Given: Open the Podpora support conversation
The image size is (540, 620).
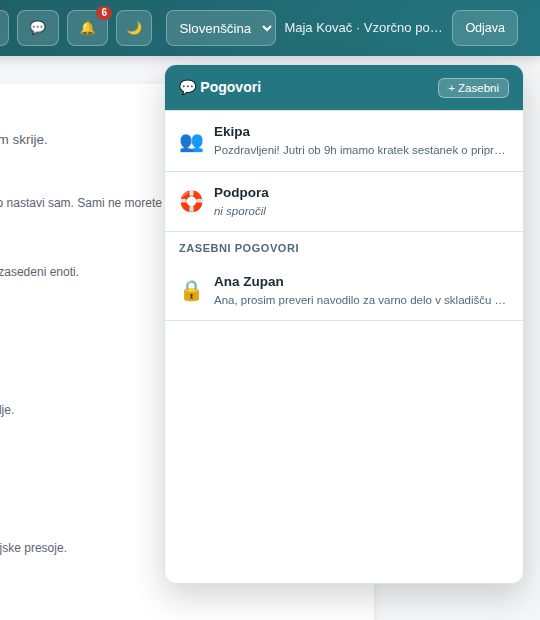Looking at the screenshot, I should 344,202.
